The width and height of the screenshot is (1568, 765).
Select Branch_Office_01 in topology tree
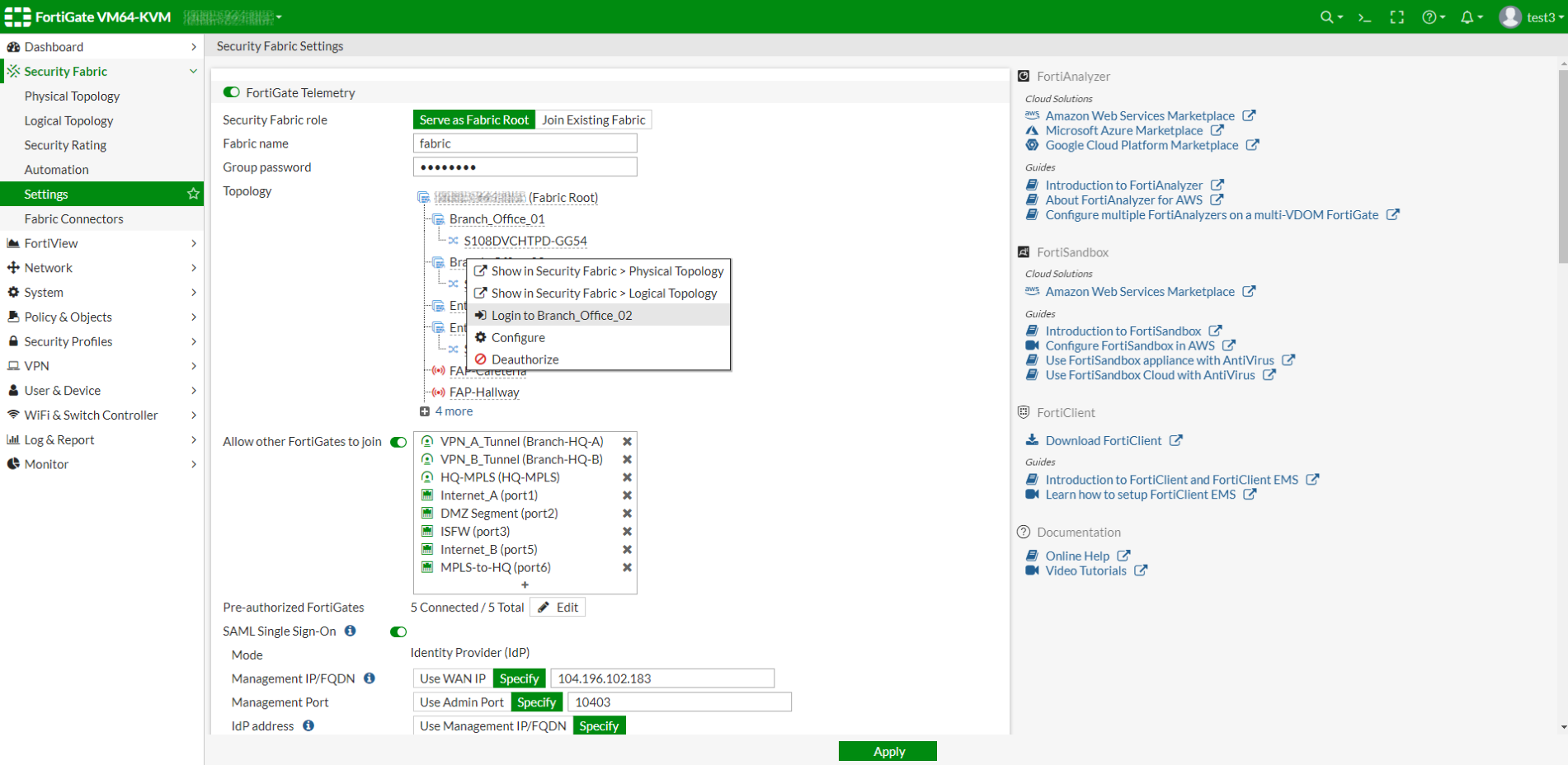(497, 219)
